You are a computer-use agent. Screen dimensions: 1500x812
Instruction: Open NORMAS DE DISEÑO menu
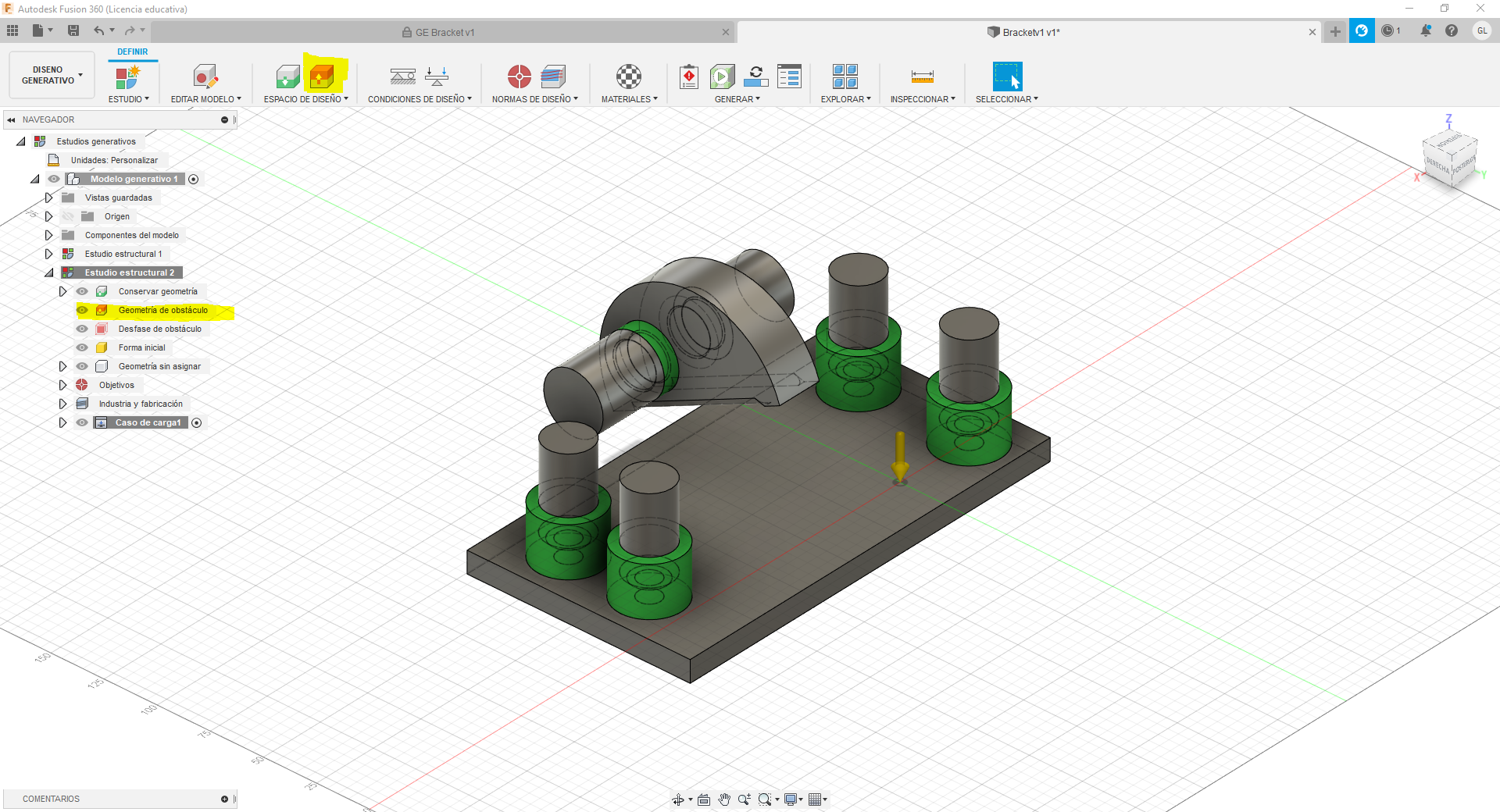(535, 99)
